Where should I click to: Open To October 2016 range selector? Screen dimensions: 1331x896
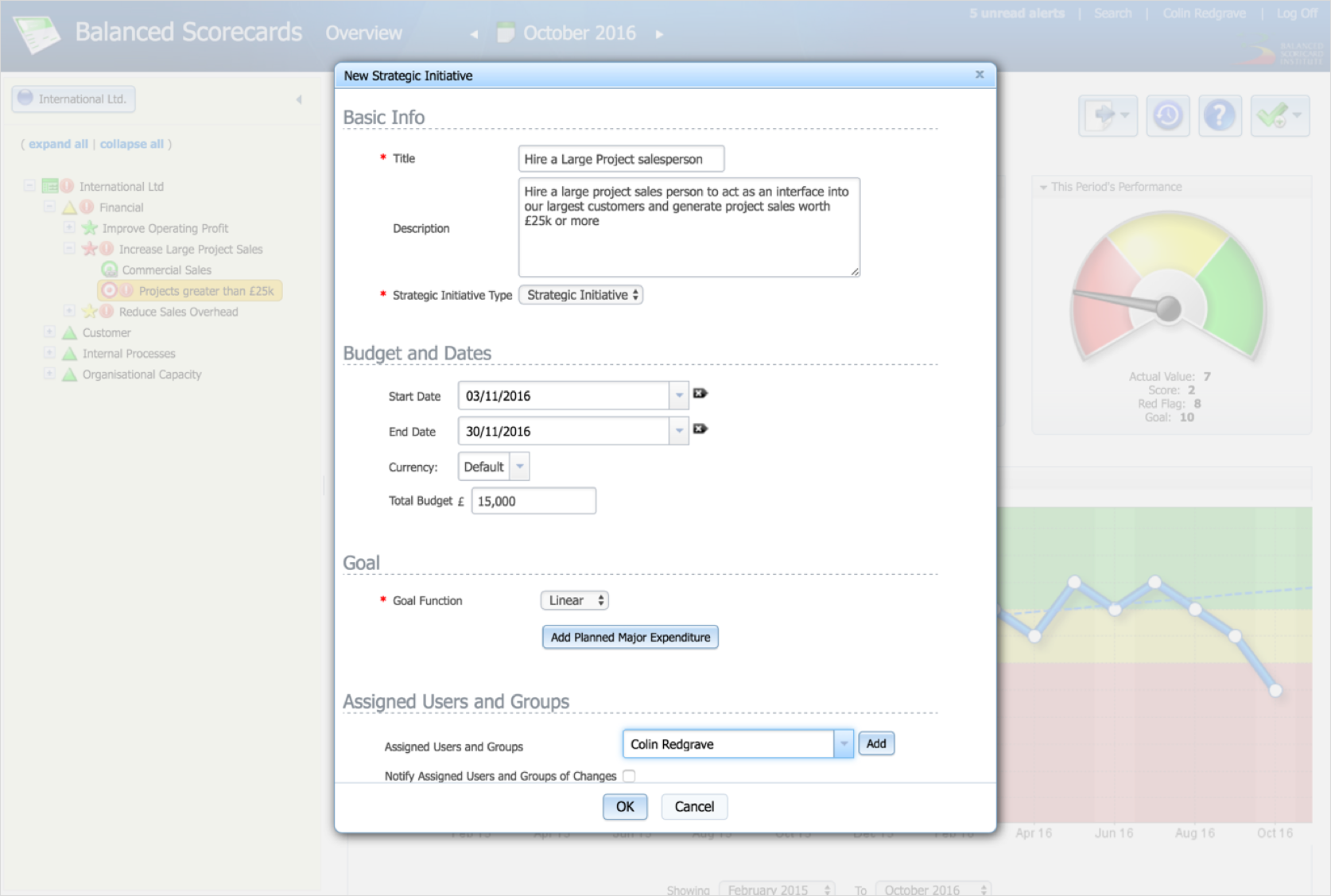click(933, 889)
